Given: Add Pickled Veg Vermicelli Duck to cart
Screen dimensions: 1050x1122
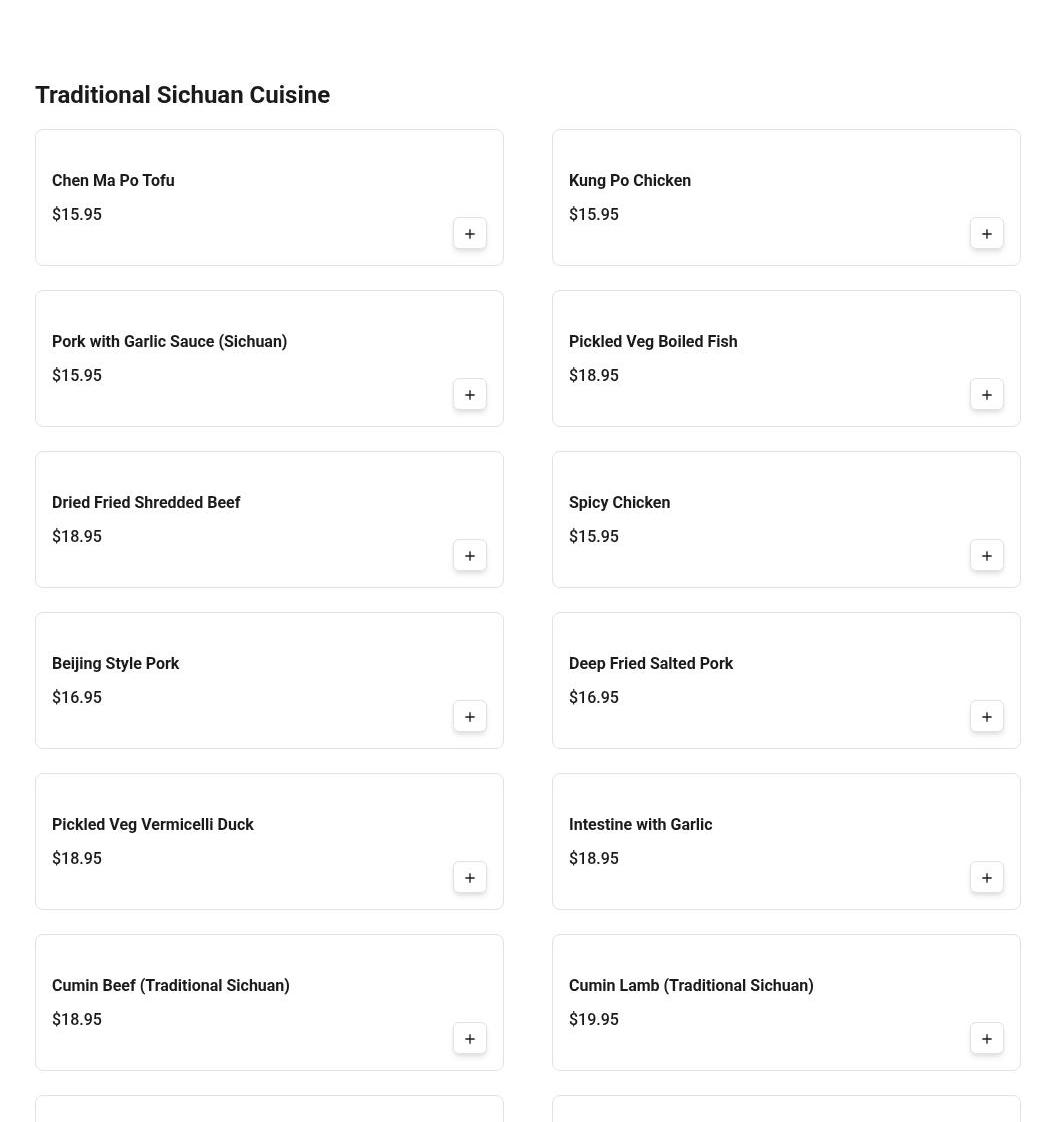Looking at the screenshot, I should pos(470,878).
